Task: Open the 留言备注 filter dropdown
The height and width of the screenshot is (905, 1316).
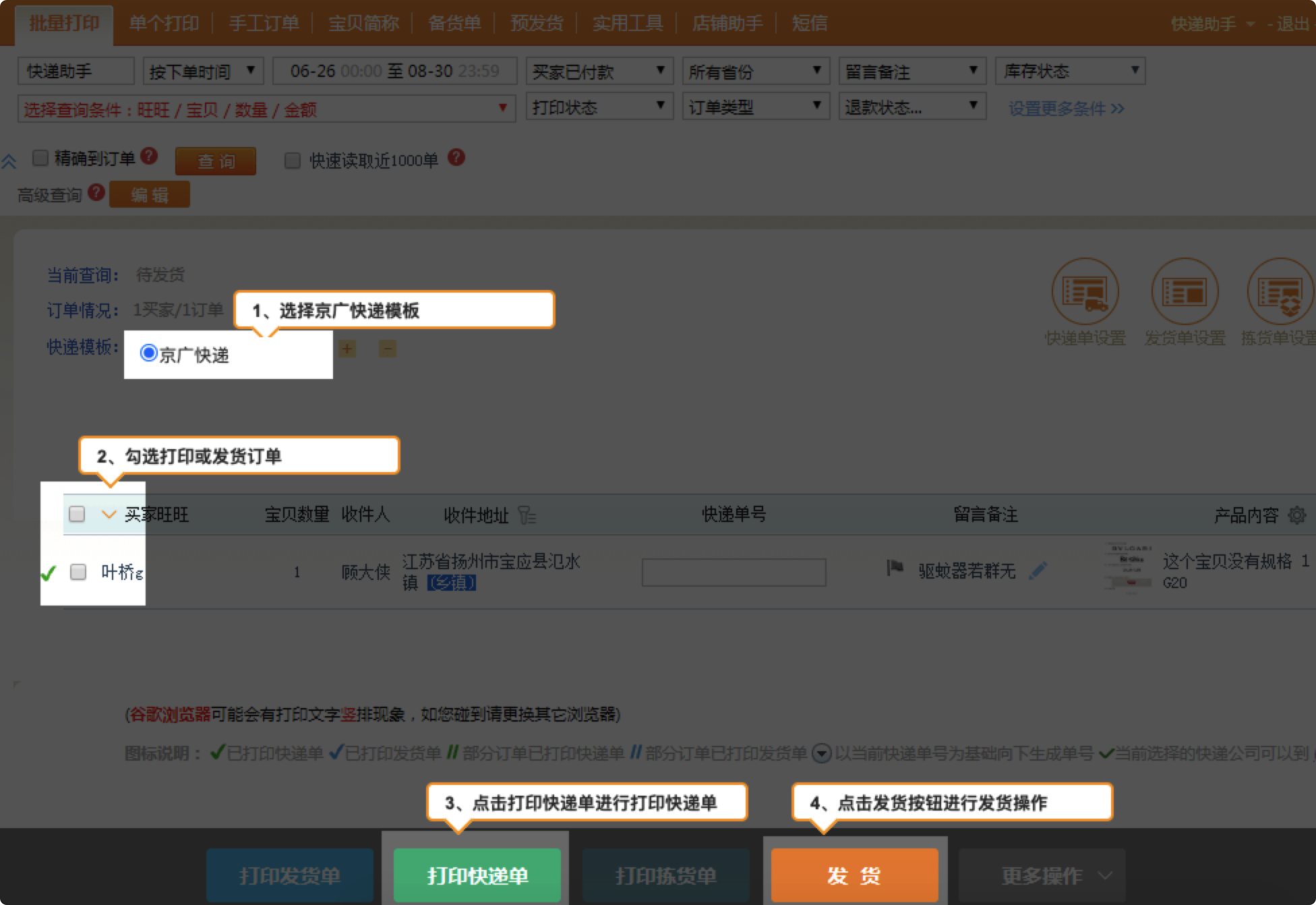Action: click(912, 71)
